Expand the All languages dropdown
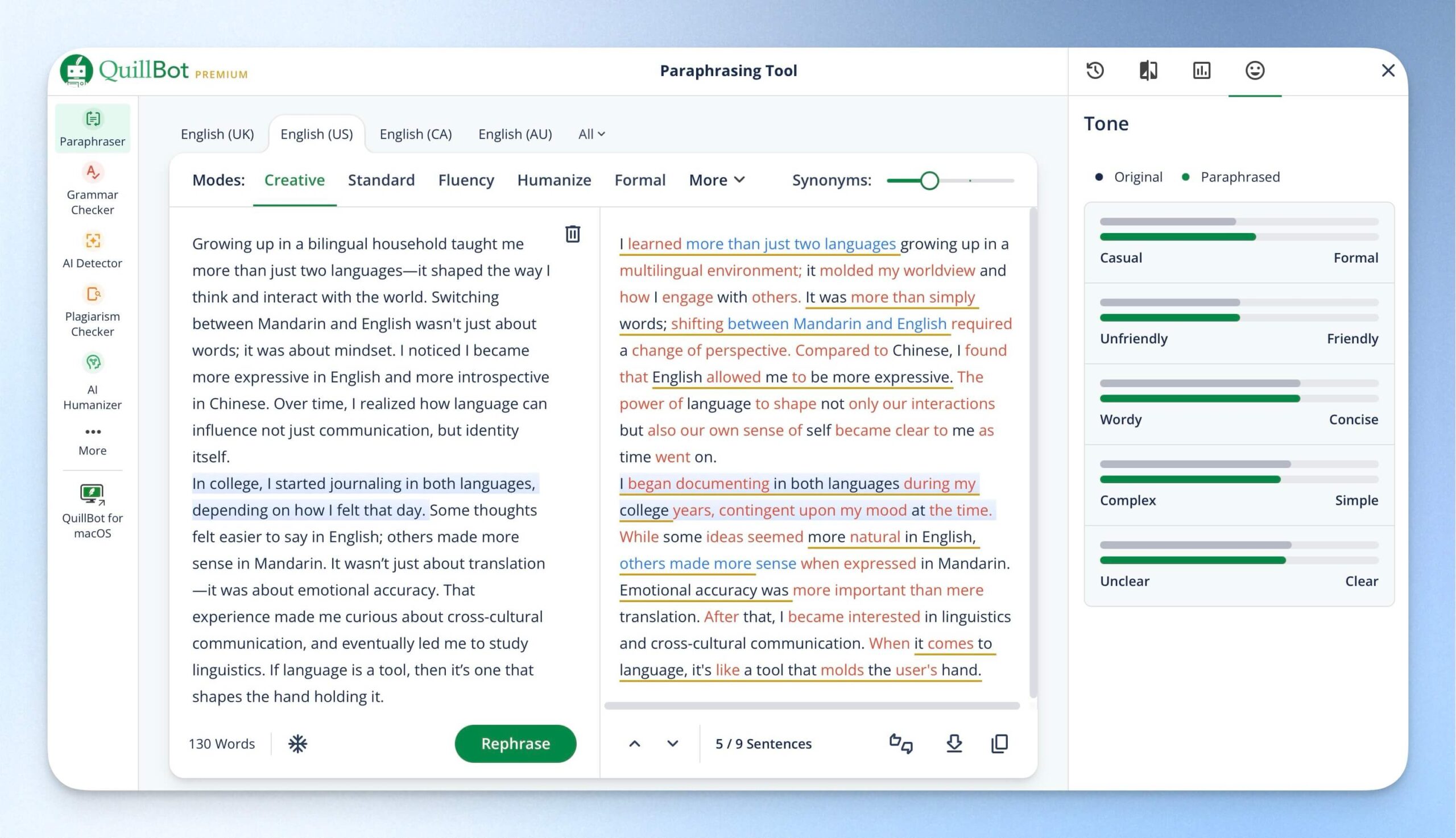 pos(591,134)
